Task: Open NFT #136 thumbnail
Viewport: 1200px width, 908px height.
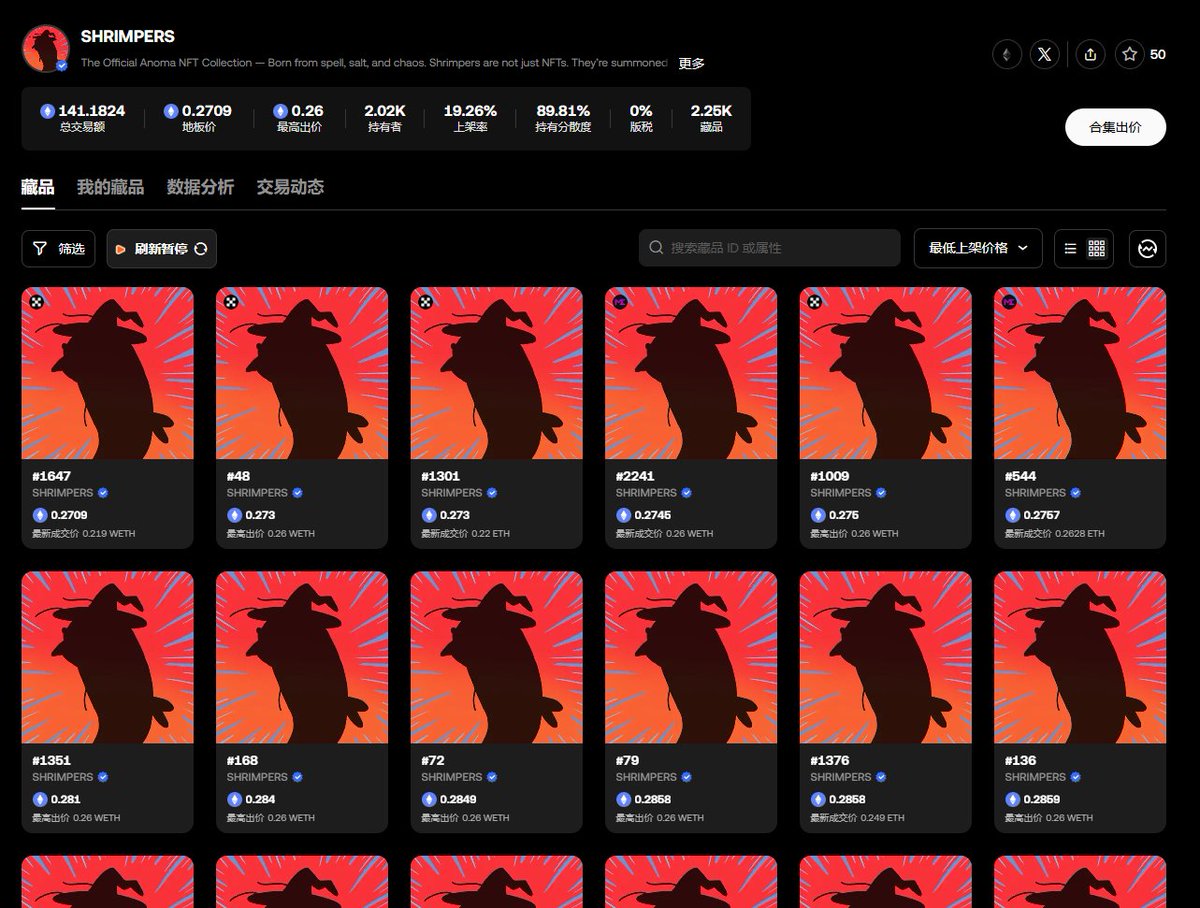Action: [x=1080, y=658]
